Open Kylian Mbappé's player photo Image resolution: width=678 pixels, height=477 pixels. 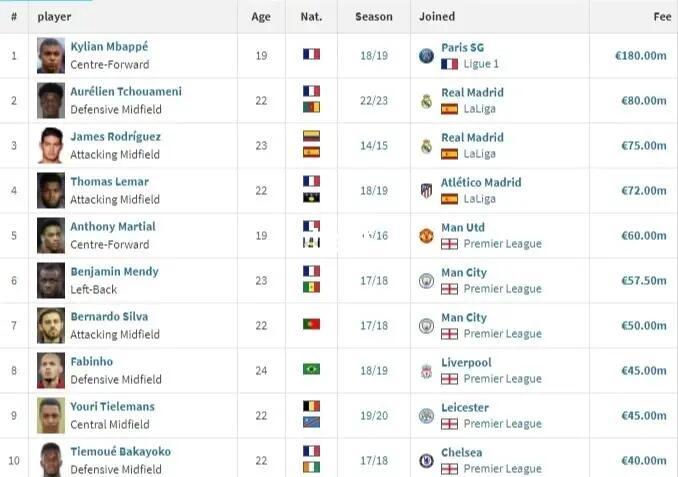pos(51,56)
